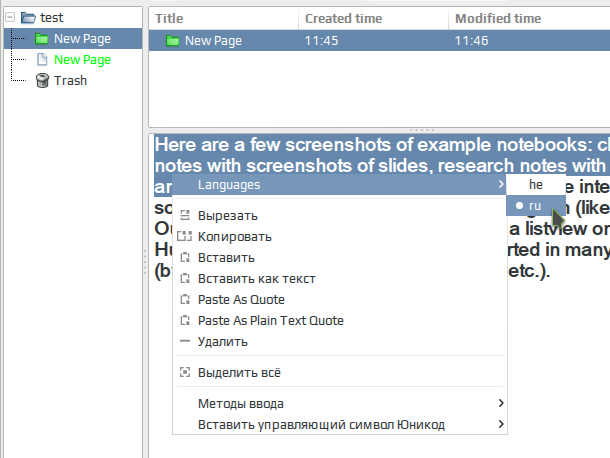Screen dimensions: 610x458
Task: Collapse the test notebook tree node
Action: pyautogui.click(x=10, y=17)
